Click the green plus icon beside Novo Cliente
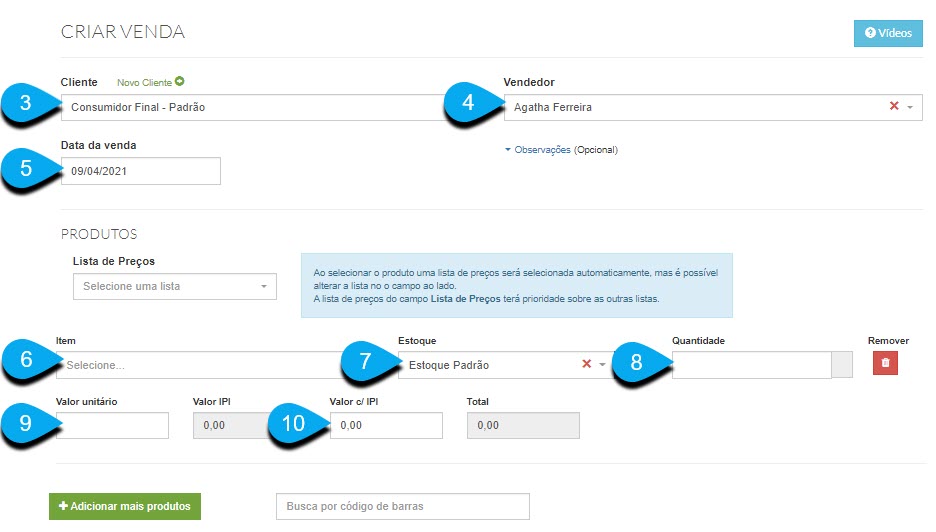 pos(180,81)
